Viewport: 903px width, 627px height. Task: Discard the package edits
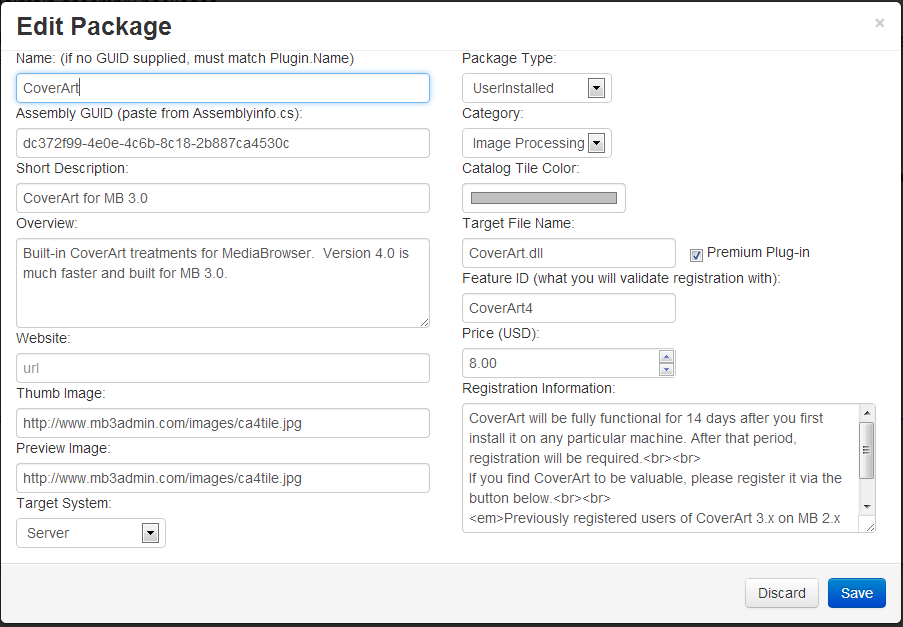click(781, 593)
